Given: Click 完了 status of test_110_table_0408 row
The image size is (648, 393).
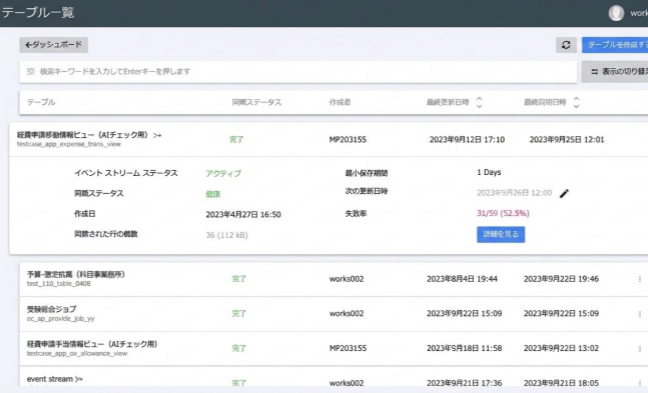Looking at the screenshot, I should coord(239,279).
